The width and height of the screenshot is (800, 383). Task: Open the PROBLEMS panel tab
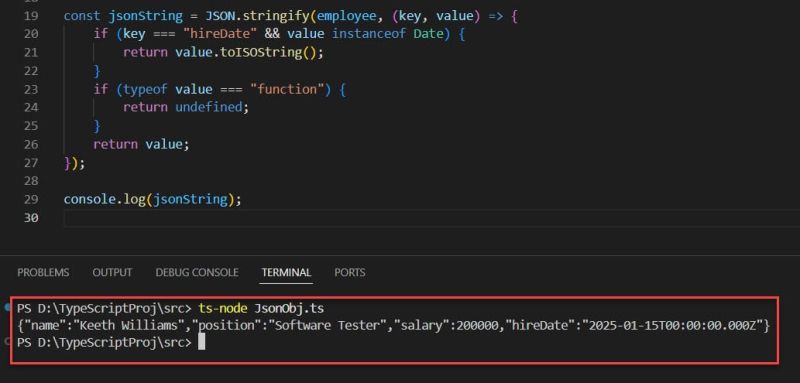point(43,272)
